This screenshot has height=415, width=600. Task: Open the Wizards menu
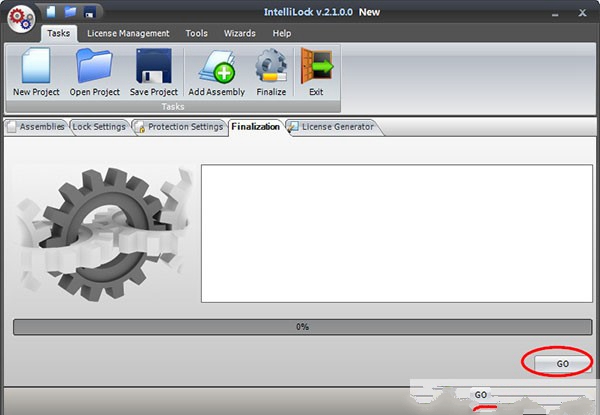240,34
